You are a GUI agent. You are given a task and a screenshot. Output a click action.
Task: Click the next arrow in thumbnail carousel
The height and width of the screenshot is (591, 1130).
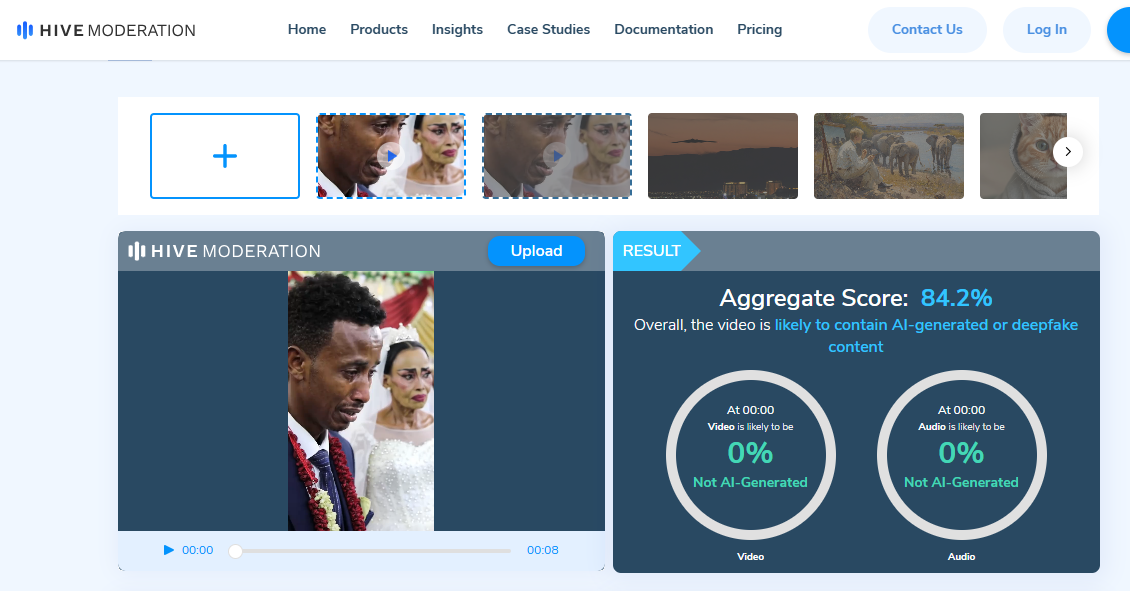(x=1068, y=152)
